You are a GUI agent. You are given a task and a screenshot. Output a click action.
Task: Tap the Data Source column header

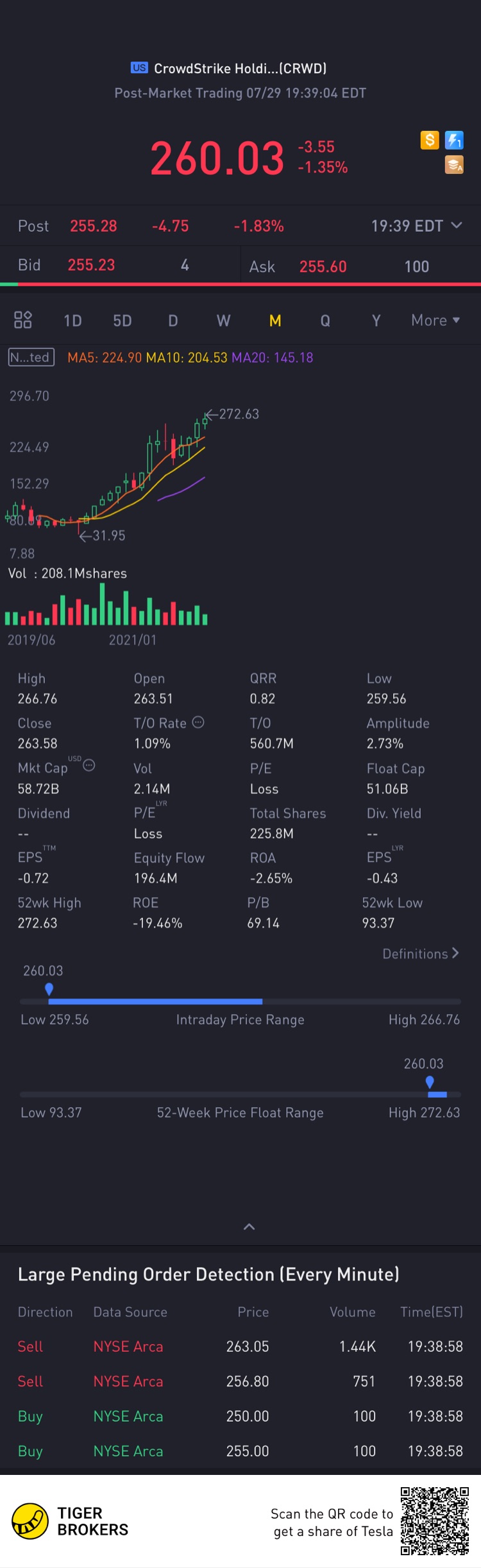[130, 1312]
